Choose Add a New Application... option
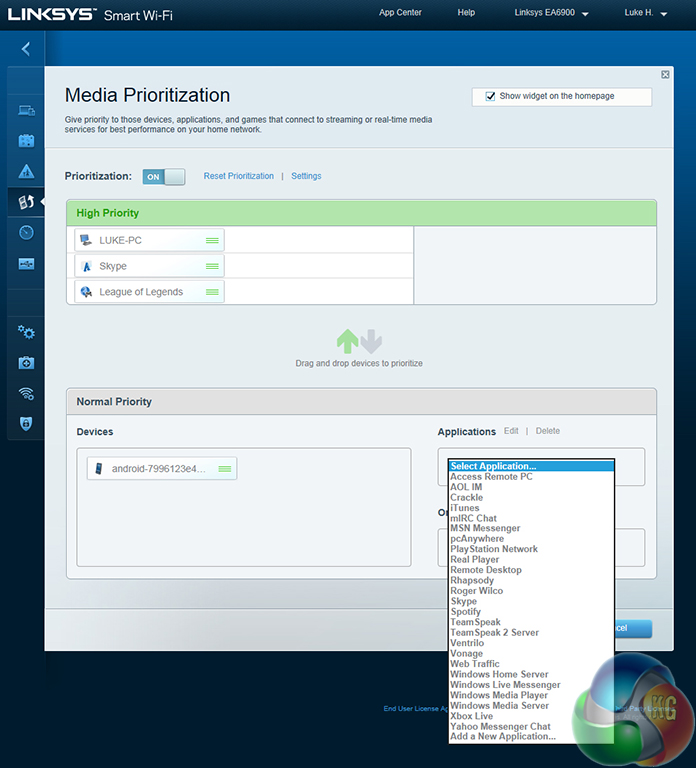696x768 pixels. click(x=531, y=736)
